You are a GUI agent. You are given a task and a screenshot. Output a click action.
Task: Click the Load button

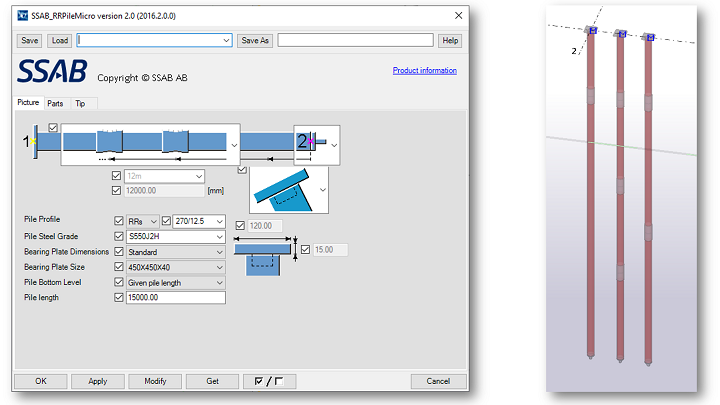(x=60, y=40)
